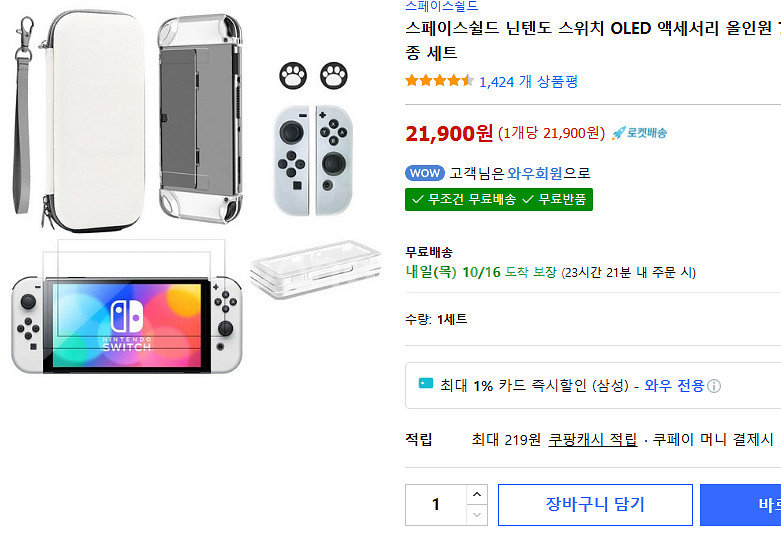Open the 쿠팡캐시 적립 link
The height and width of the screenshot is (544, 781).
point(593,439)
